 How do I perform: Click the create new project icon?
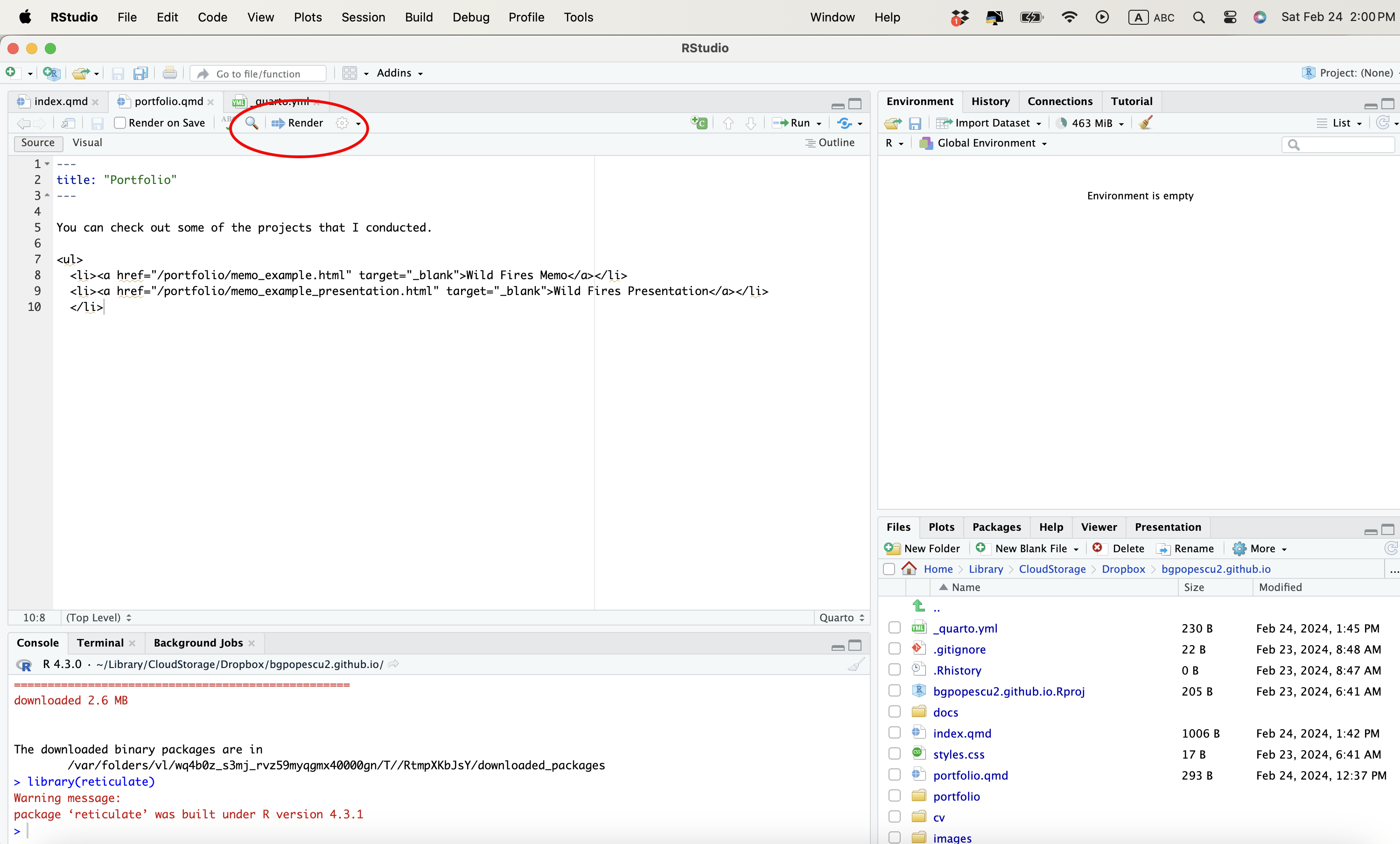(x=51, y=73)
